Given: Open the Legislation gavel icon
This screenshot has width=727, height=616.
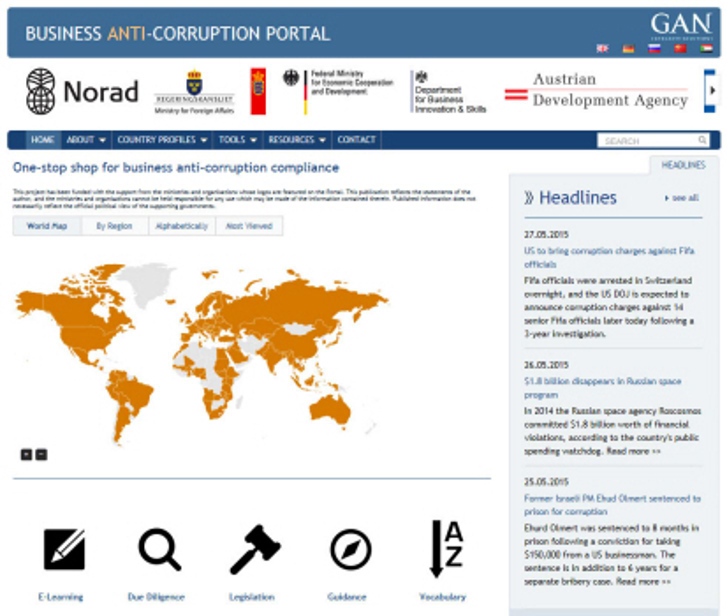Looking at the screenshot, I should [x=254, y=550].
